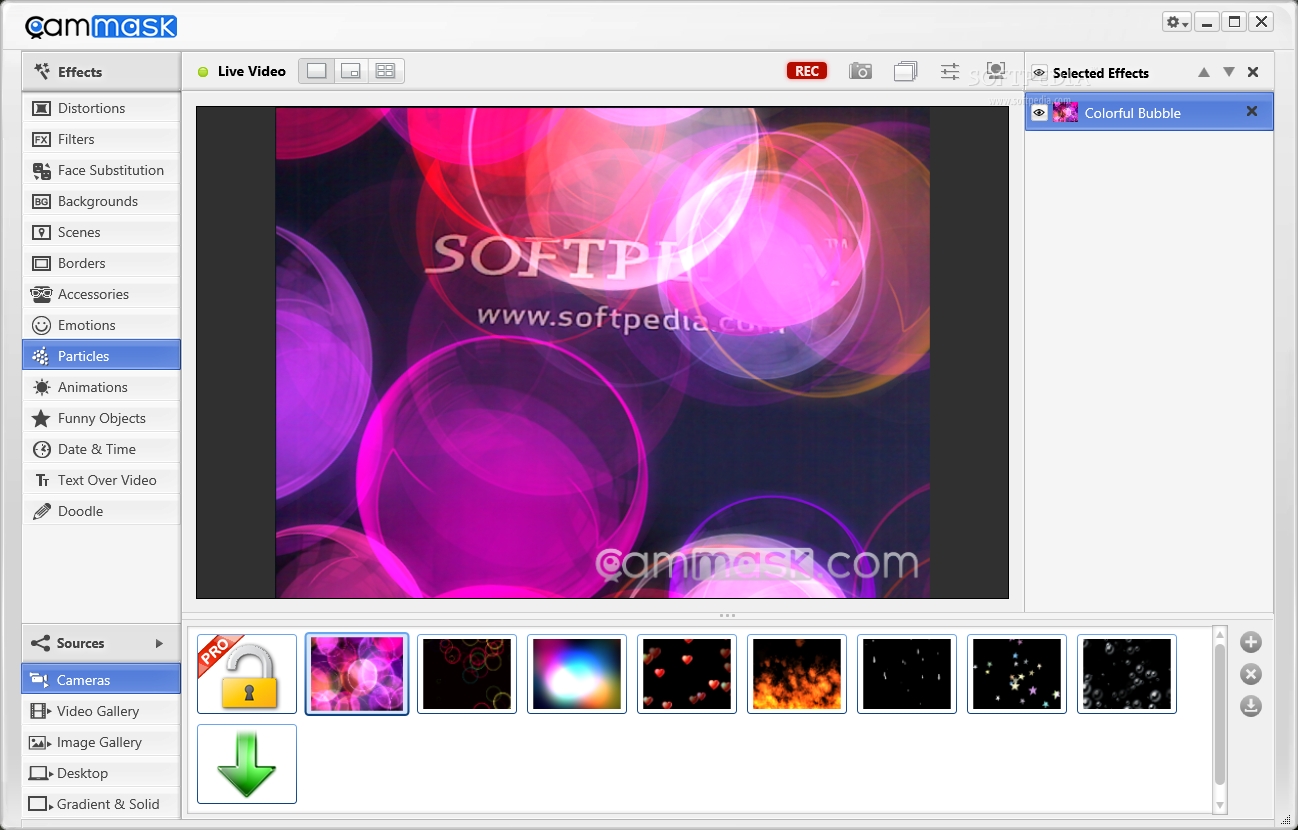Click the live video preview area

[602, 353]
